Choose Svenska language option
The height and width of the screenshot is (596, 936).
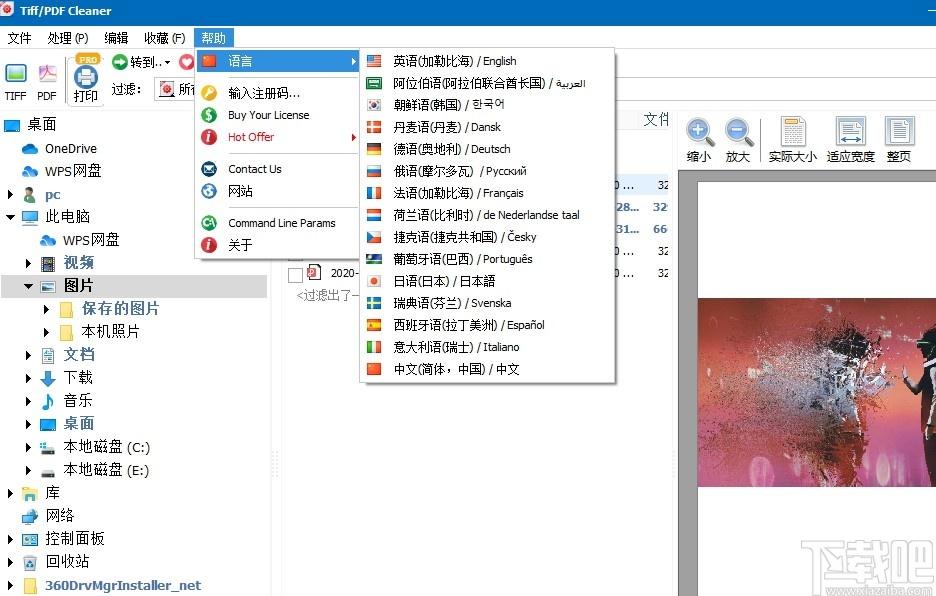487,303
